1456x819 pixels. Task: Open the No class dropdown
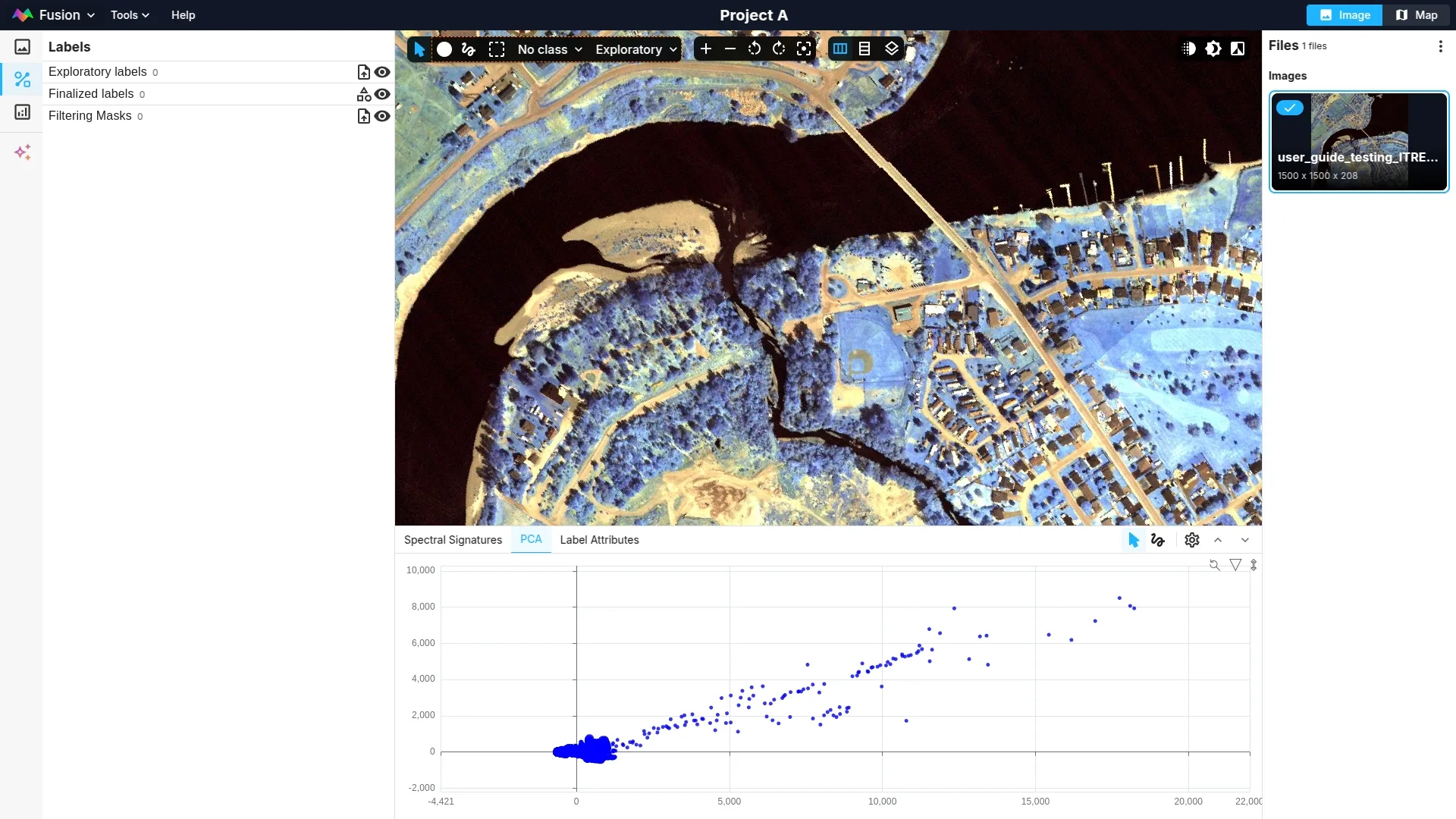tap(550, 49)
